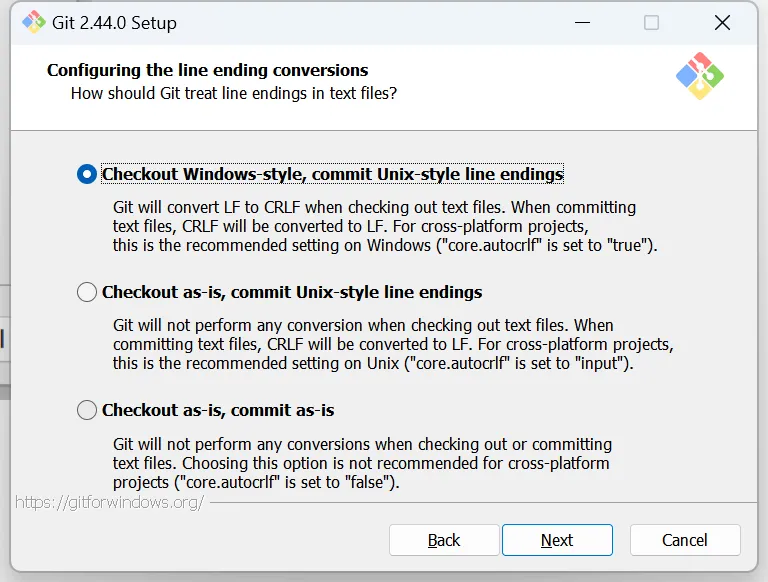Click the description mentioning core.autocrlf set to false

(x=362, y=462)
